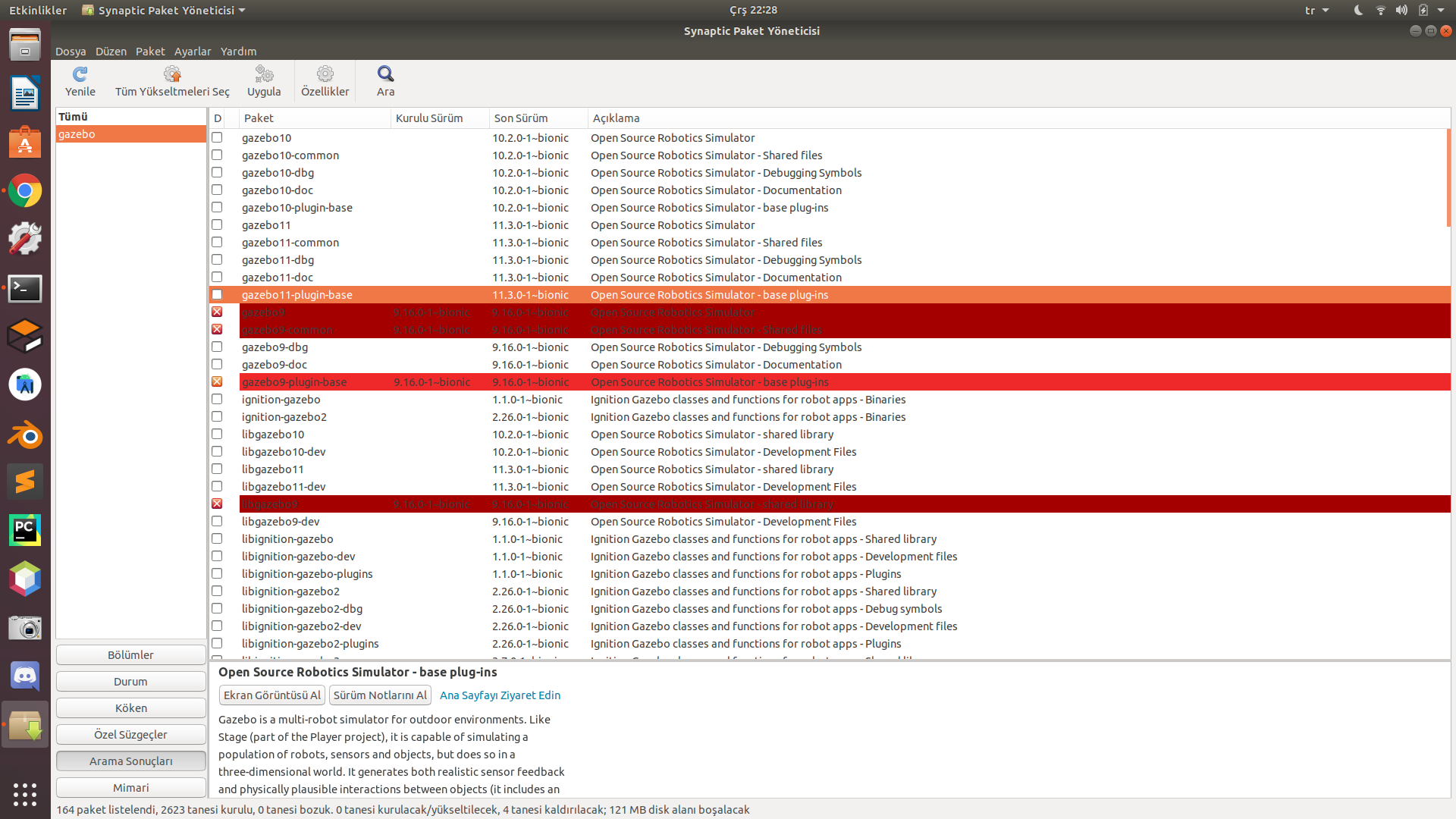This screenshot has height=819, width=1456.
Task: Launch Android Studio from dock
Action: click(25, 384)
